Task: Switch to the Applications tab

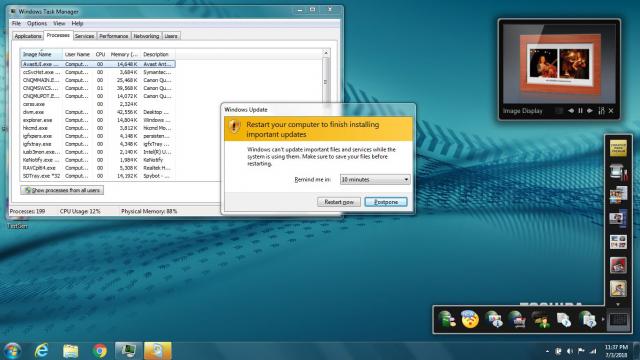Action: click(28, 36)
